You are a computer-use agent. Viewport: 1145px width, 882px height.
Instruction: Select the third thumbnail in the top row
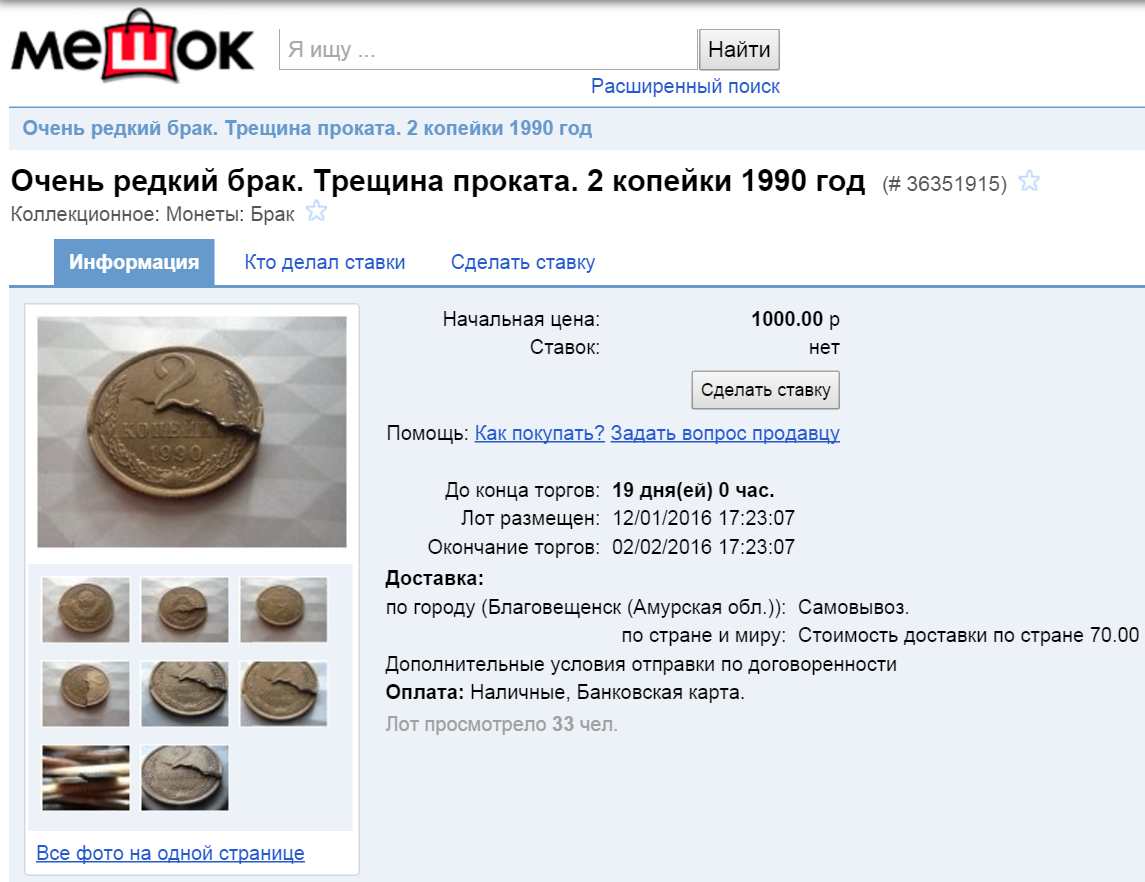click(x=284, y=610)
